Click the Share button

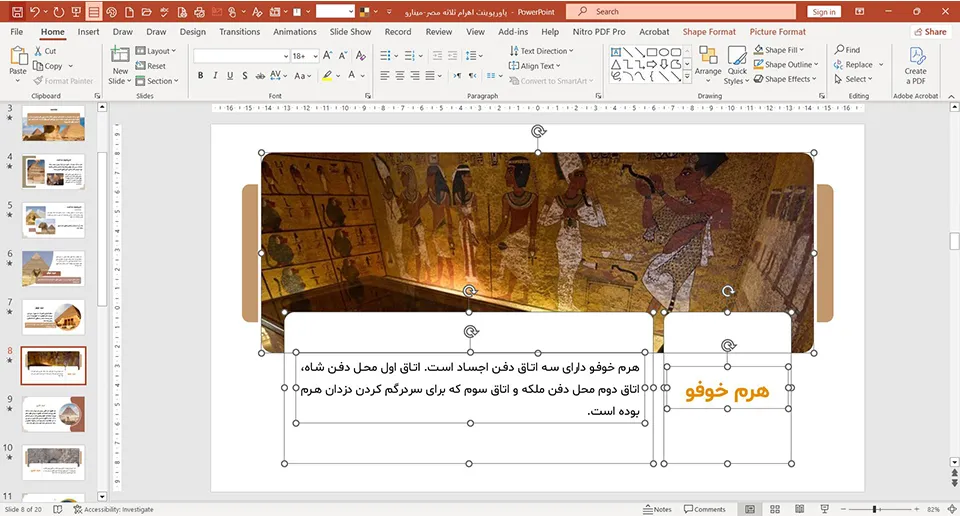(931, 32)
